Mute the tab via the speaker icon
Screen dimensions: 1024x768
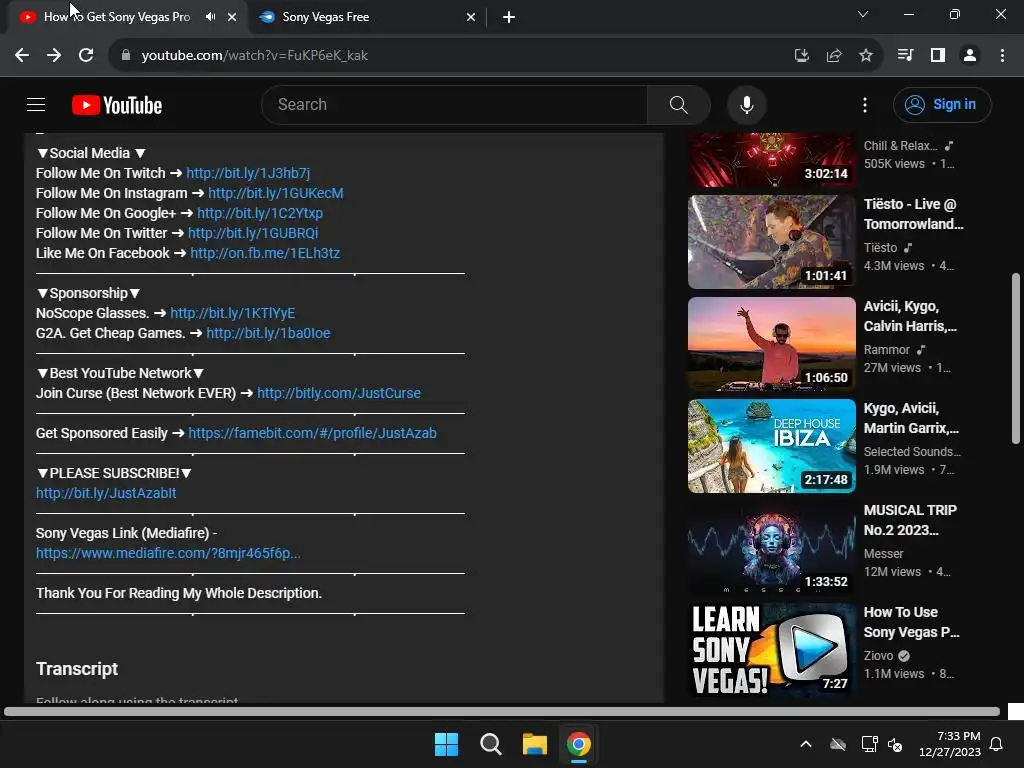(x=210, y=17)
